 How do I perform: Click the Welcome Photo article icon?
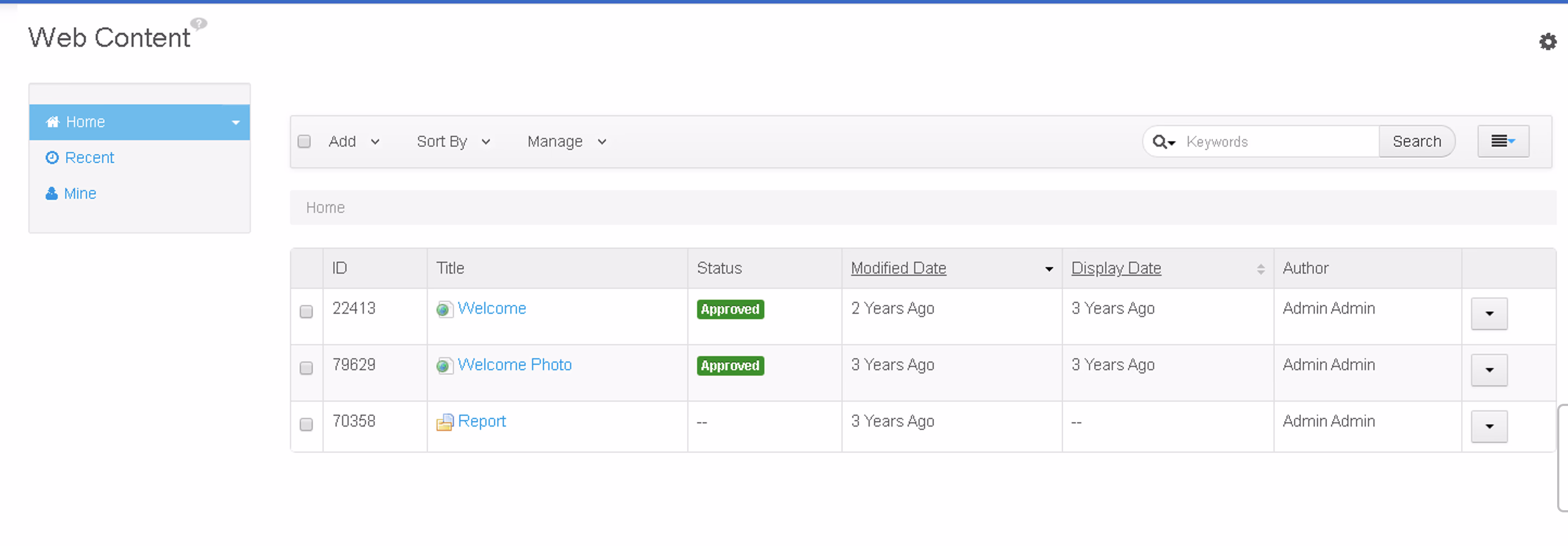tap(444, 366)
